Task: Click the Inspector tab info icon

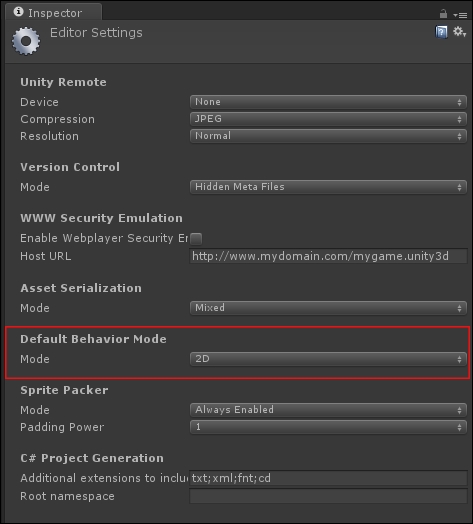Action: pos(18,12)
